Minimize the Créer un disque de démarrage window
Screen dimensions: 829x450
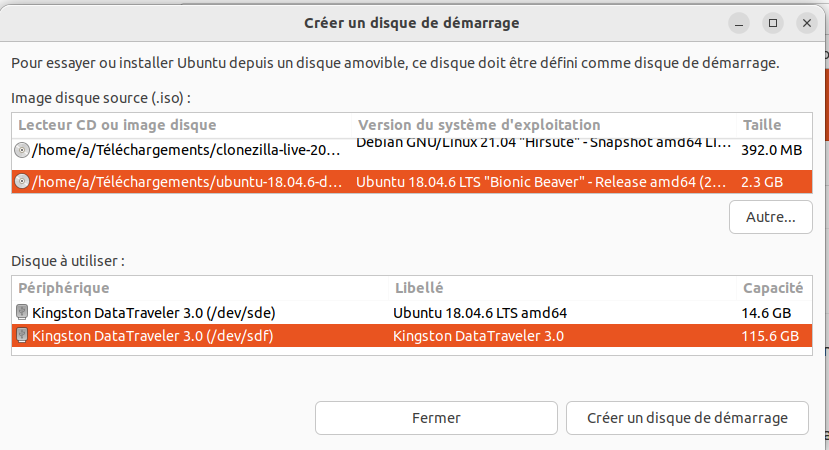(x=739, y=23)
